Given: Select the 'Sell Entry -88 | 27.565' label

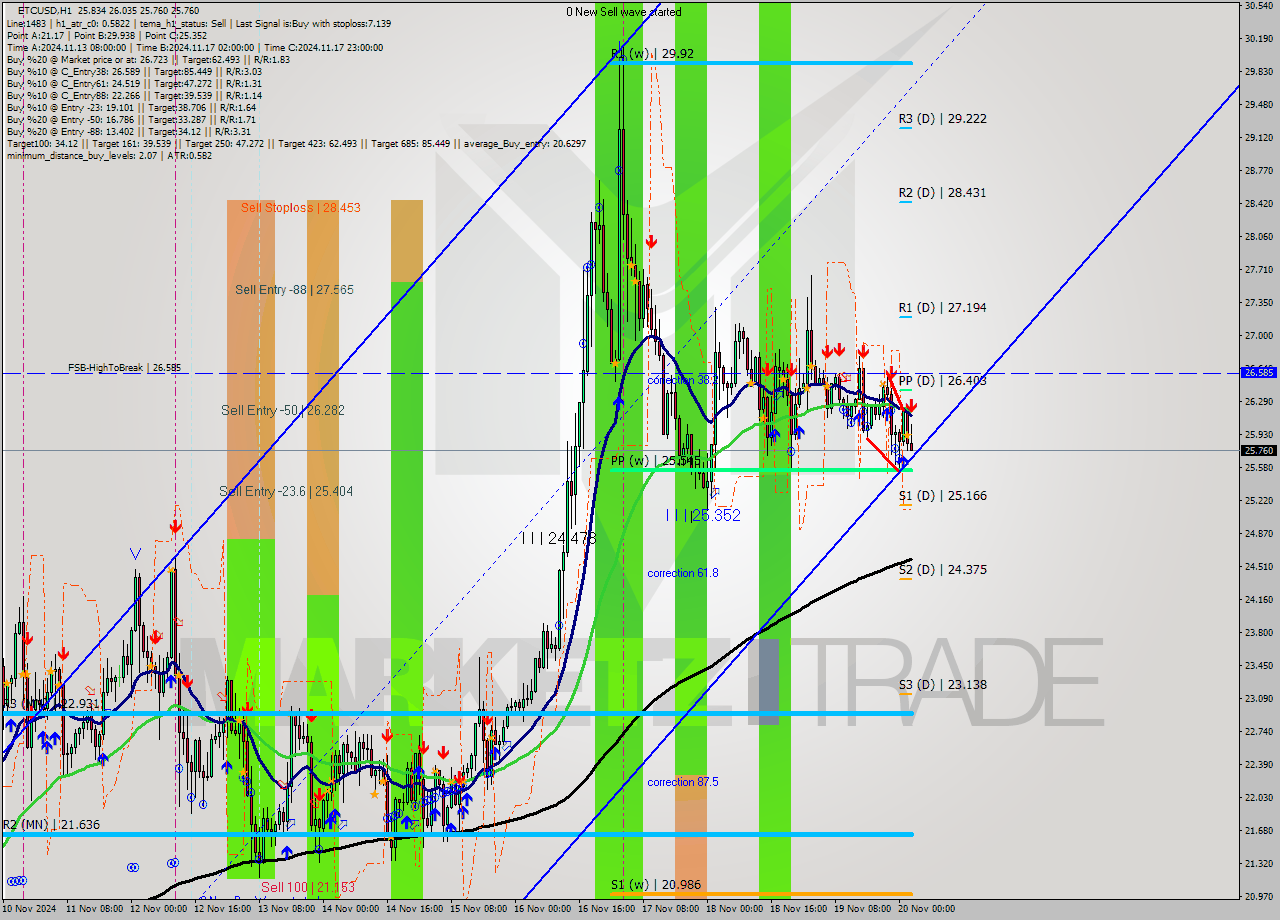Looking at the screenshot, I should pyautogui.click(x=295, y=290).
